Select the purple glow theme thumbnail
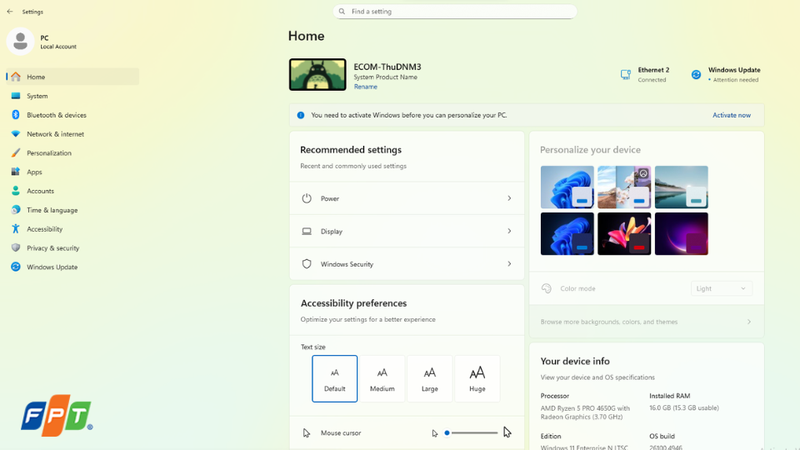Screen dimensions: 800x450 tap(682, 234)
